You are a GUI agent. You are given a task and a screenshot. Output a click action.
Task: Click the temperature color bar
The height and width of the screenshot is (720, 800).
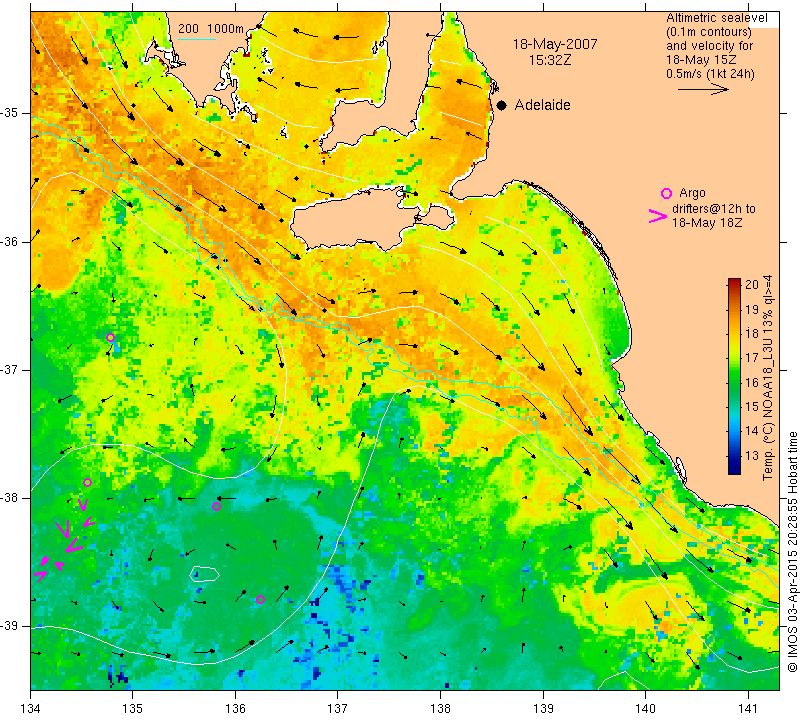734,377
